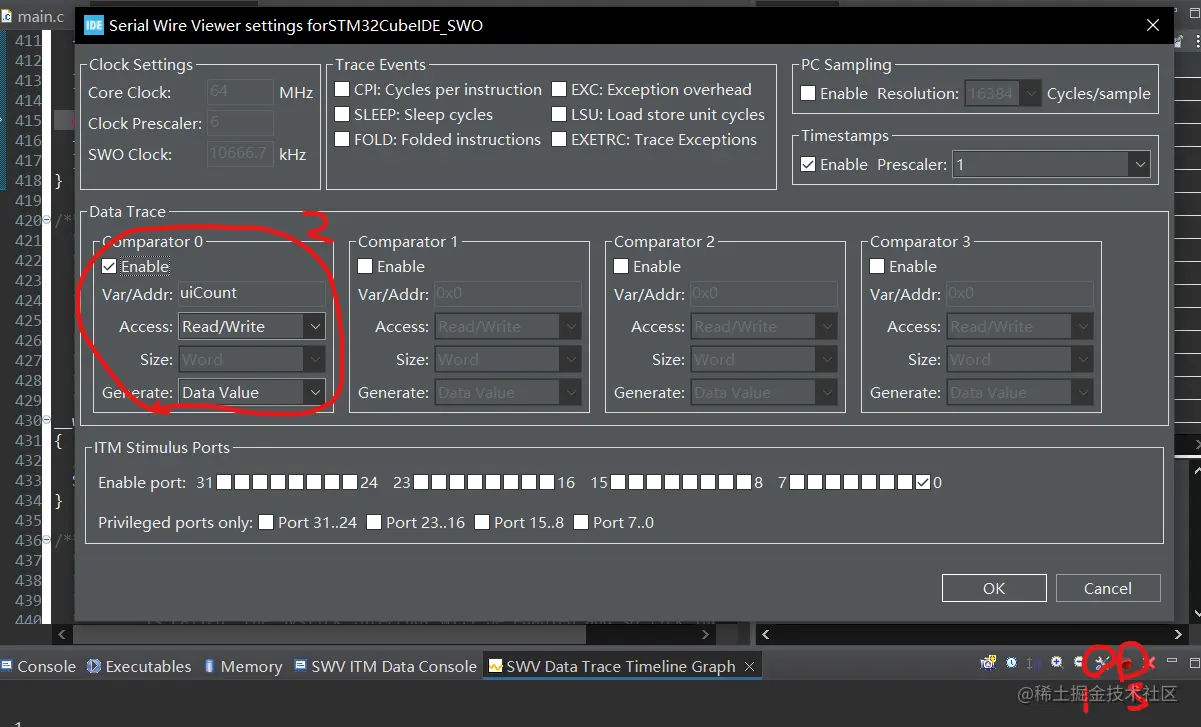Switch to the Memory tab
This screenshot has height=727, width=1201.
[243, 666]
